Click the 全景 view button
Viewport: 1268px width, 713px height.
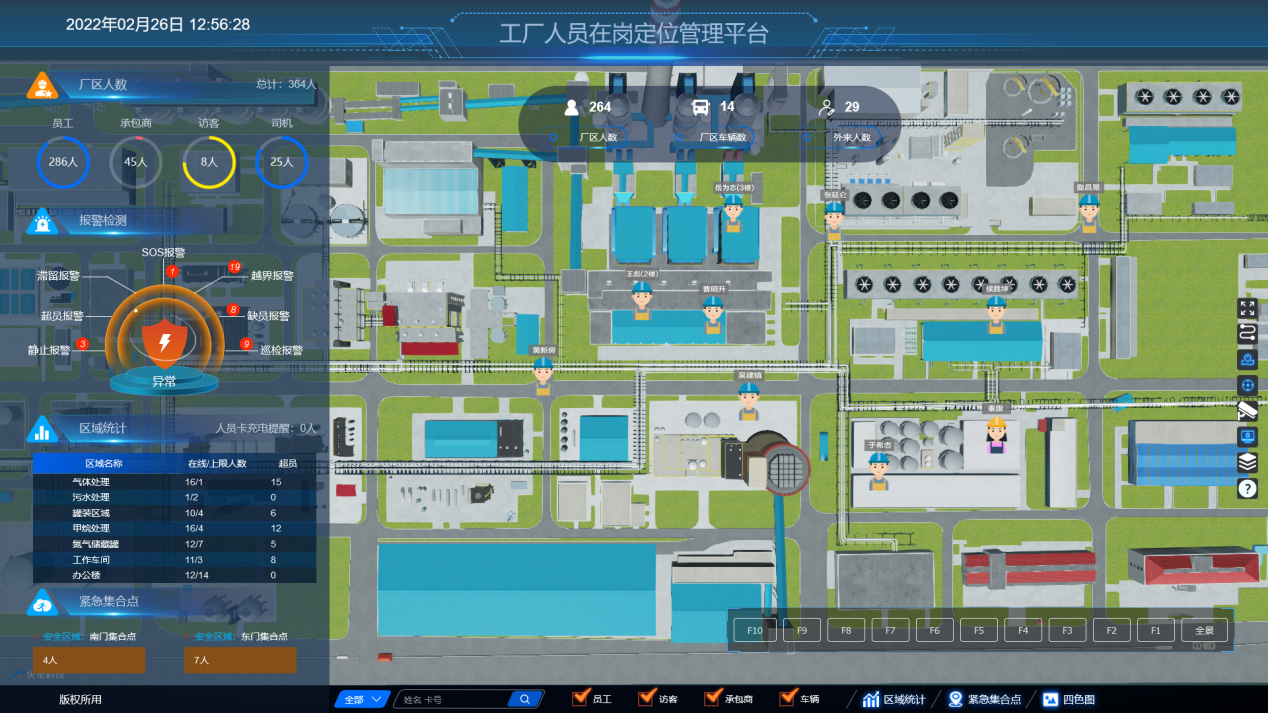point(1204,631)
